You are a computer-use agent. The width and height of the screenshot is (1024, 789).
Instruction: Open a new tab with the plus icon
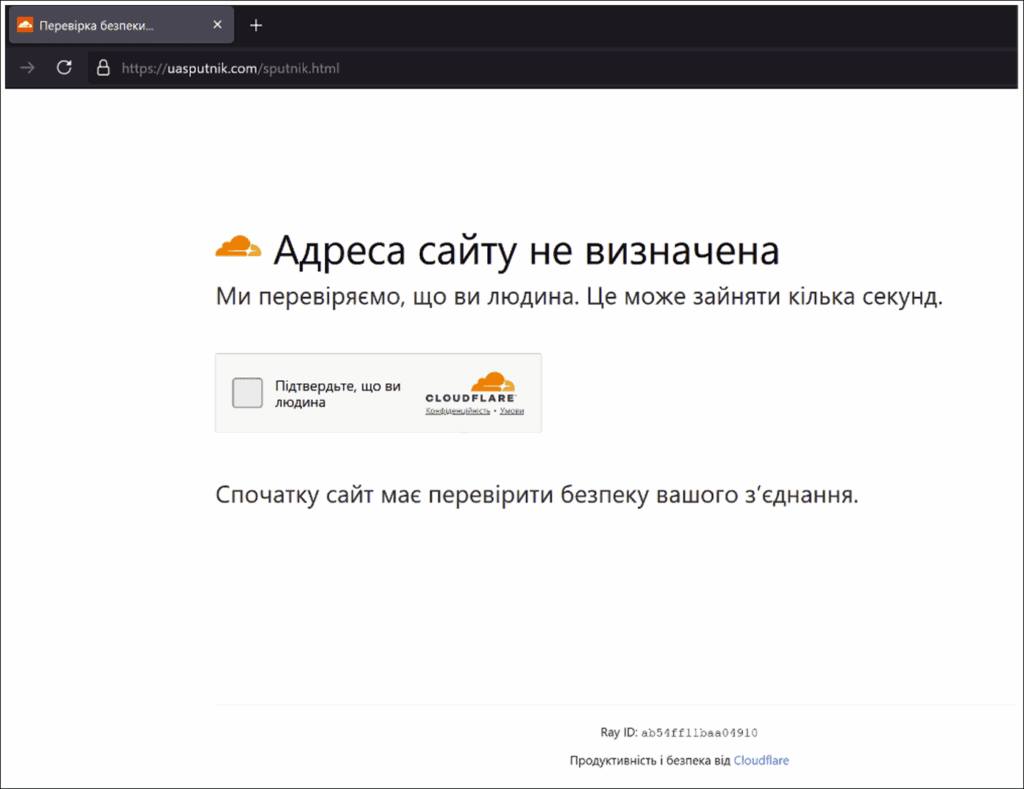click(x=256, y=25)
